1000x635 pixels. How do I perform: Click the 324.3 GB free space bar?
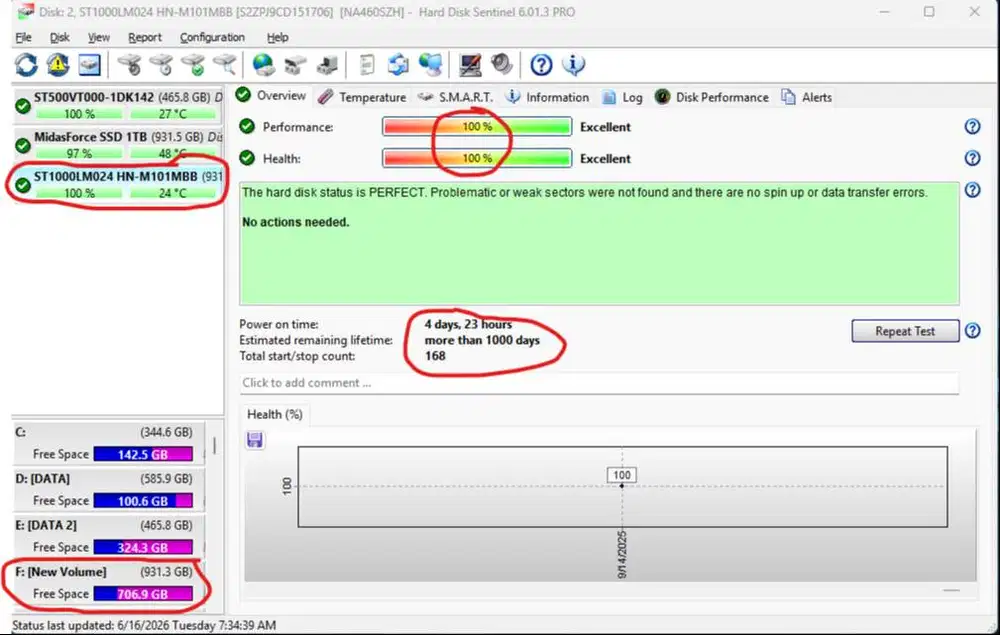coord(143,548)
